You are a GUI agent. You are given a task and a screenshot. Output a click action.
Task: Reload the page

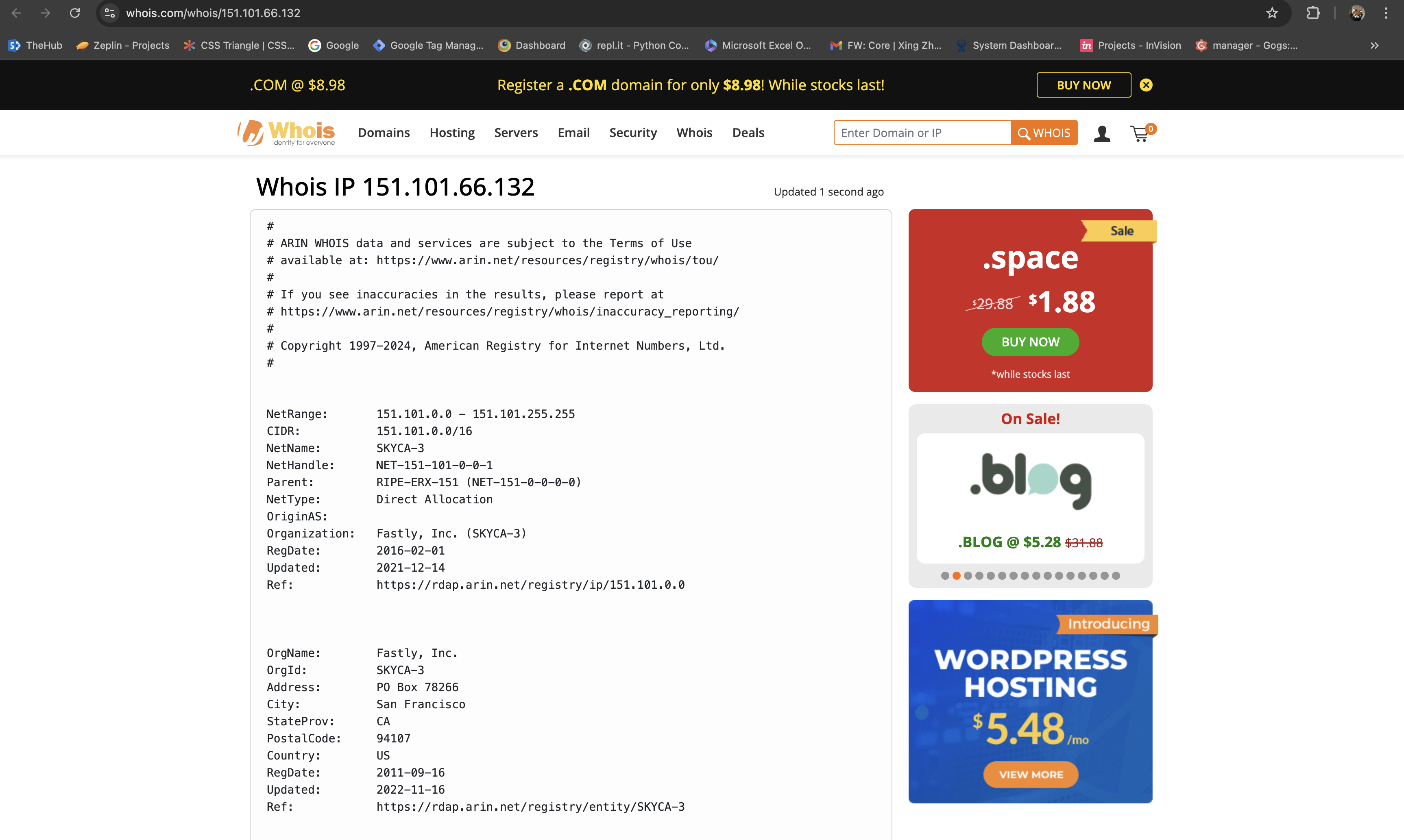[75, 13]
